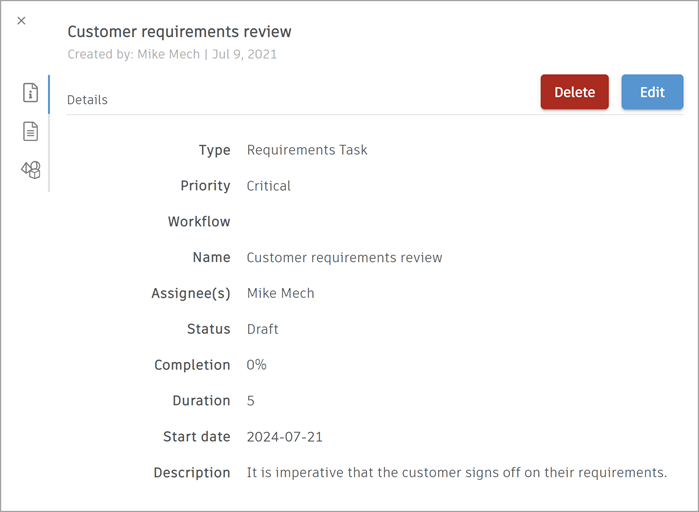Click the start date 2024-07-21

[285, 437]
